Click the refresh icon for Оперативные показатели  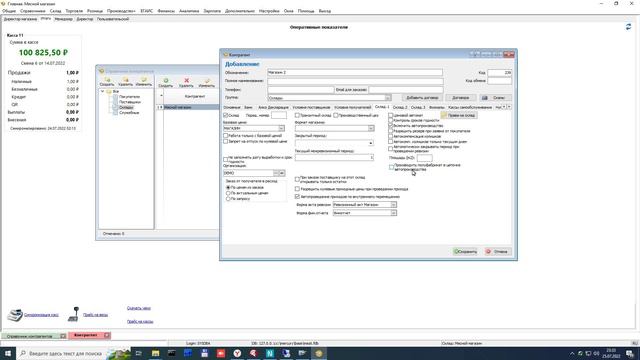(x=628, y=27)
